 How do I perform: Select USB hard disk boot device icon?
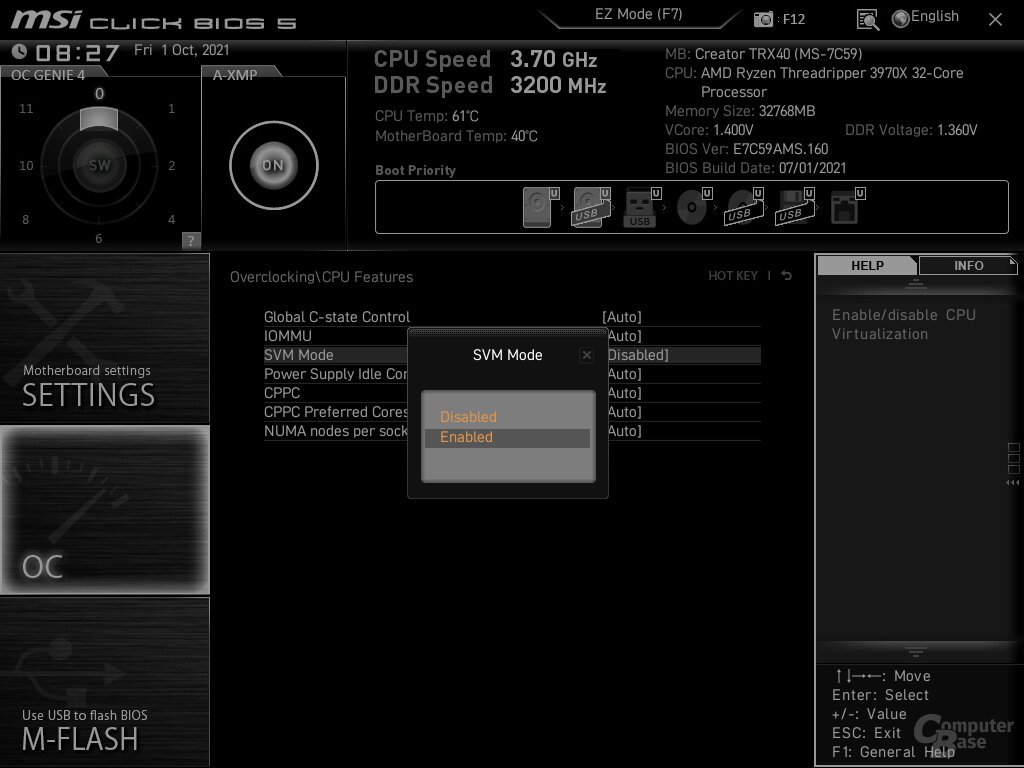click(591, 207)
